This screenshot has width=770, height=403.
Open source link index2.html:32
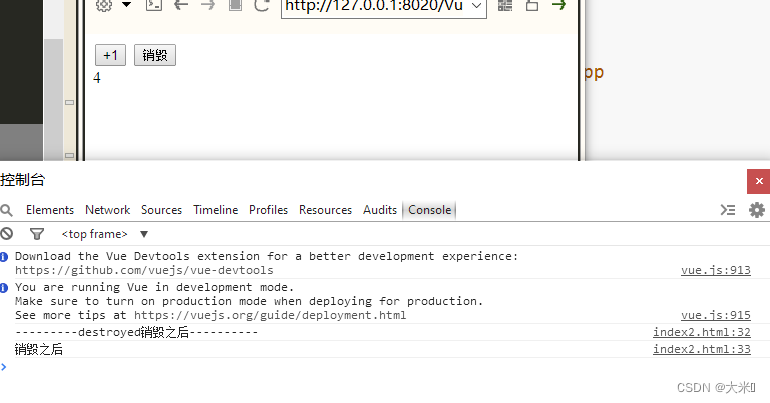click(702, 332)
